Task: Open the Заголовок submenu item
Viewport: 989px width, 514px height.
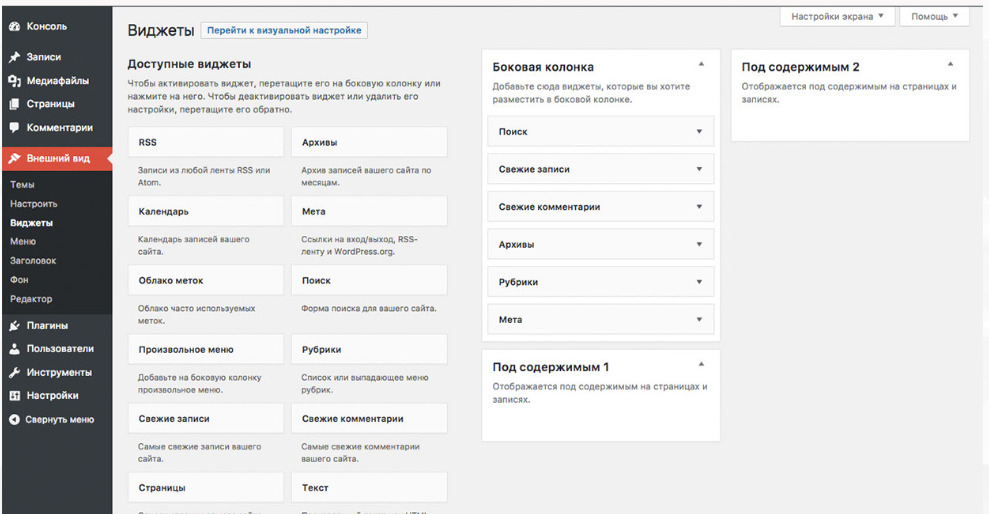Action: 33,260
